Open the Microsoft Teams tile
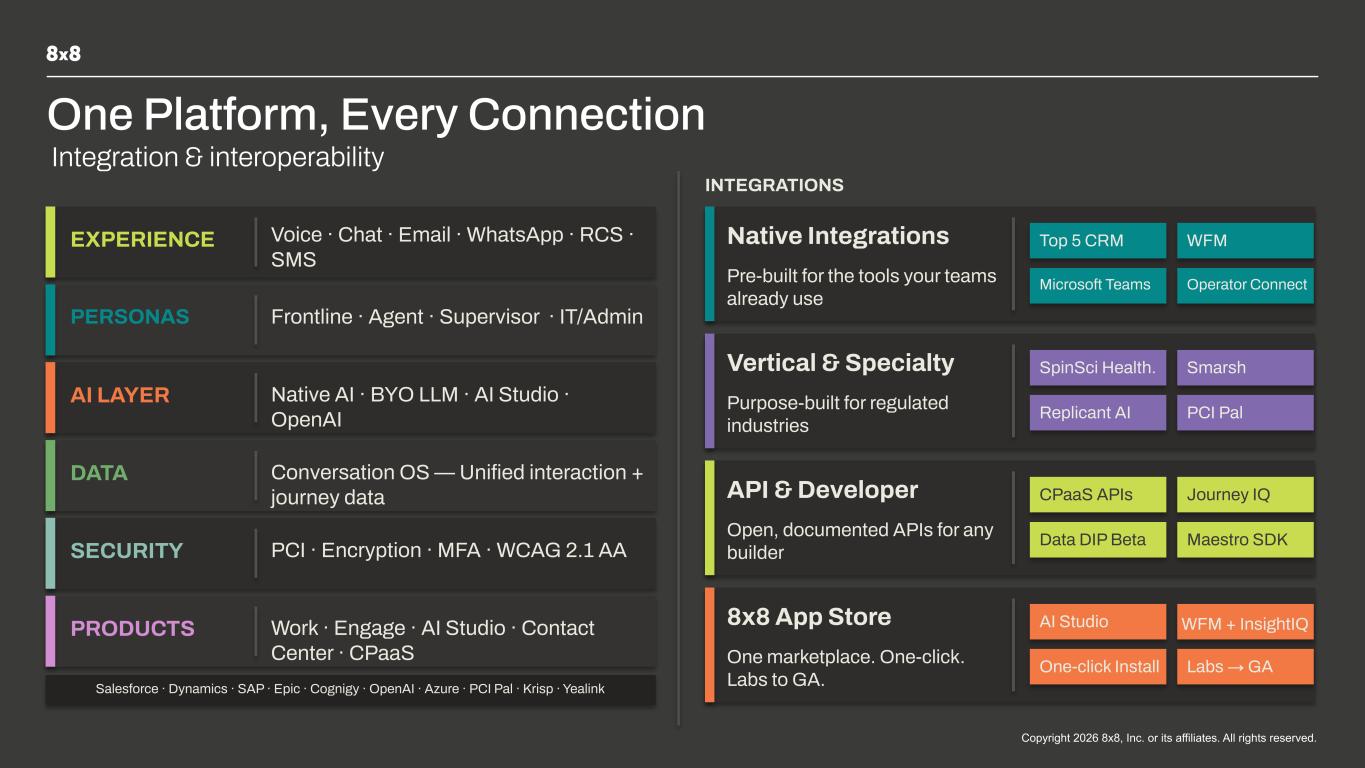The height and width of the screenshot is (768, 1365). pyautogui.click(x=1098, y=285)
